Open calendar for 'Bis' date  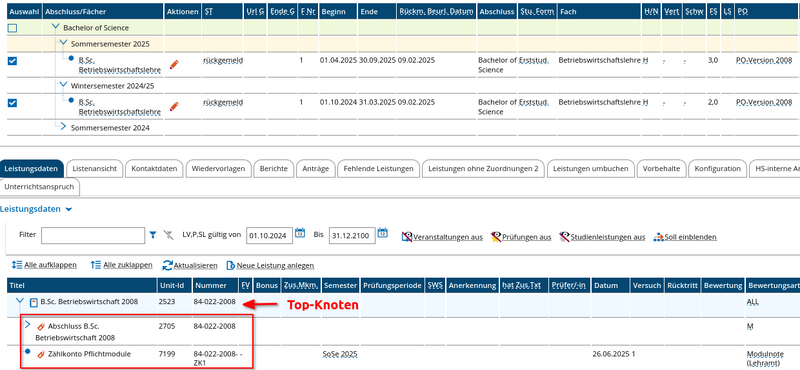click(383, 233)
